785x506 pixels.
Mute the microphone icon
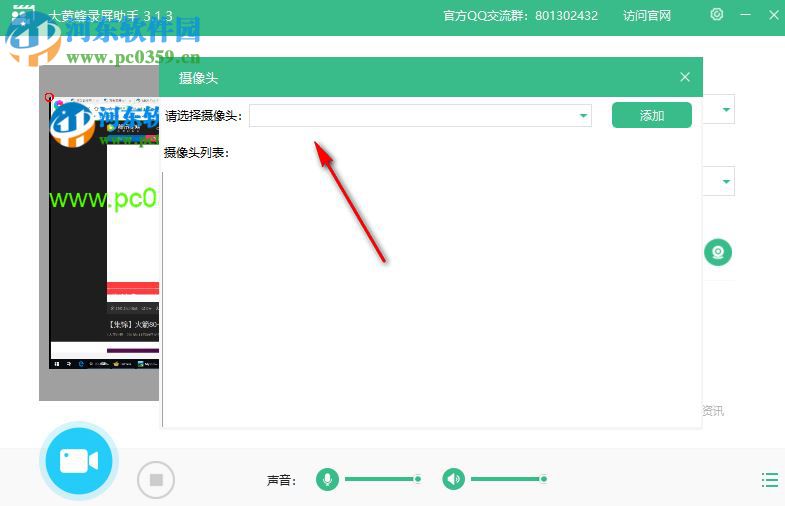tap(327, 479)
